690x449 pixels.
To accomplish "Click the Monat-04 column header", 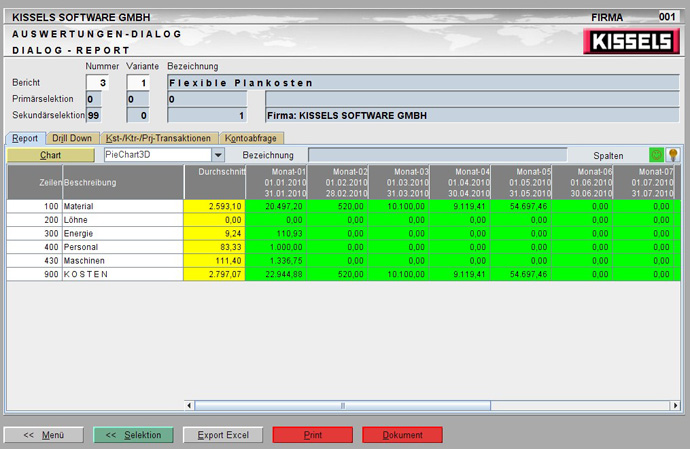I will click(x=459, y=182).
